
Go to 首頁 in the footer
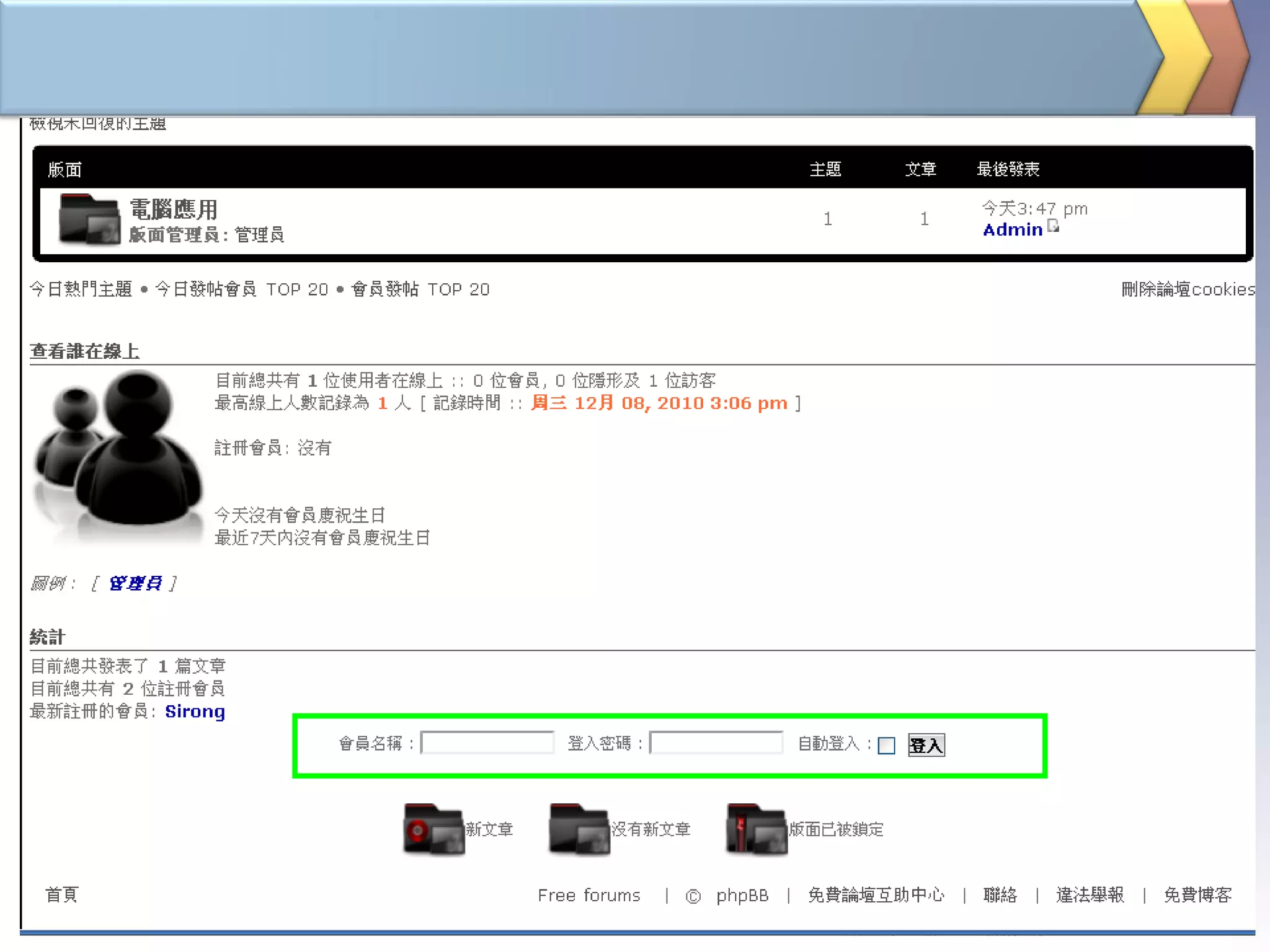(x=61, y=894)
